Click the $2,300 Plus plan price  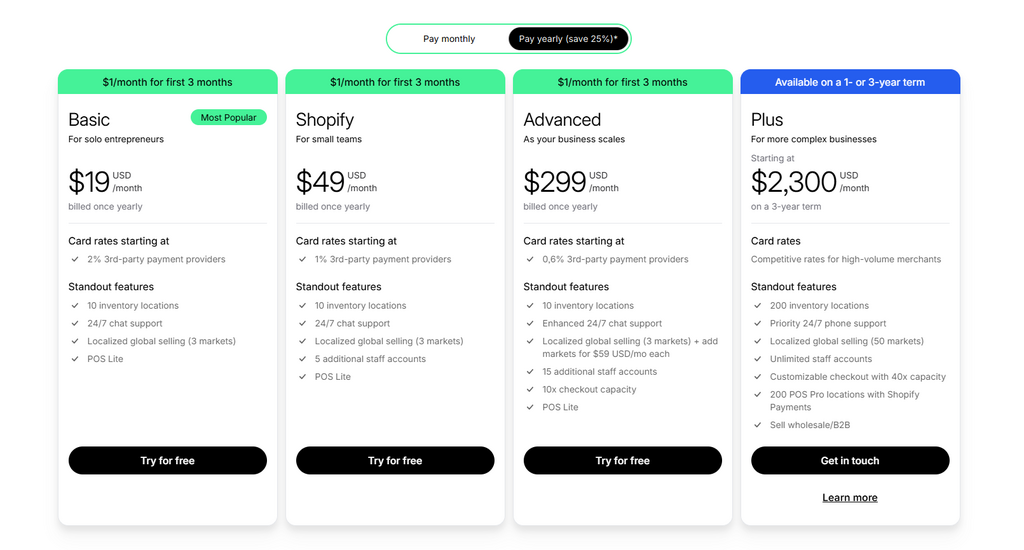point(793,182)
